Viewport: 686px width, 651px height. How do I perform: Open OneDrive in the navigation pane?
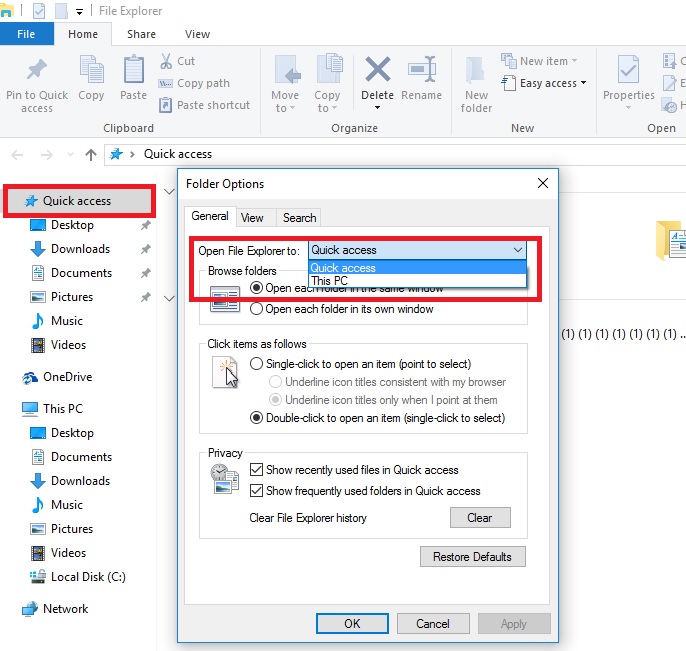pos(67,377)
